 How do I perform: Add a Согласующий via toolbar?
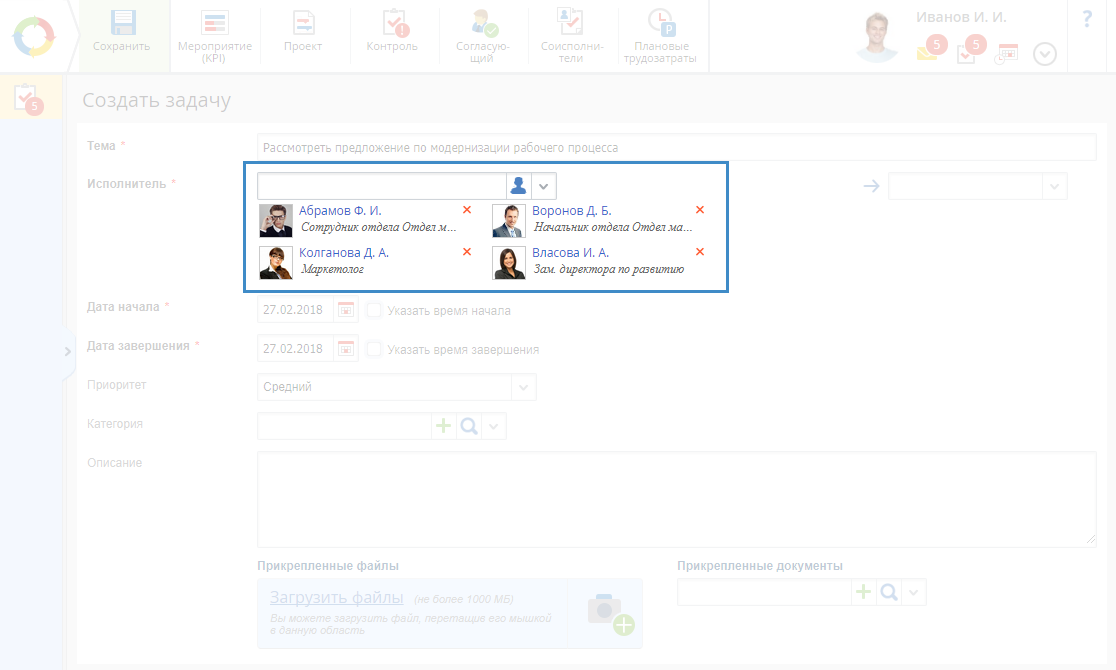483,36
